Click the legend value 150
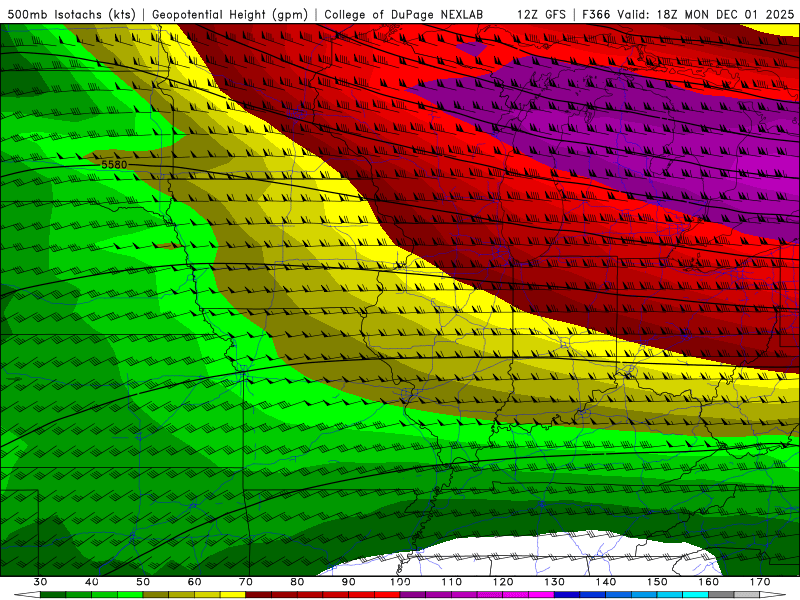Image resolution: width=800 pixels, height=600 pixels. click(x=657, y=582)
